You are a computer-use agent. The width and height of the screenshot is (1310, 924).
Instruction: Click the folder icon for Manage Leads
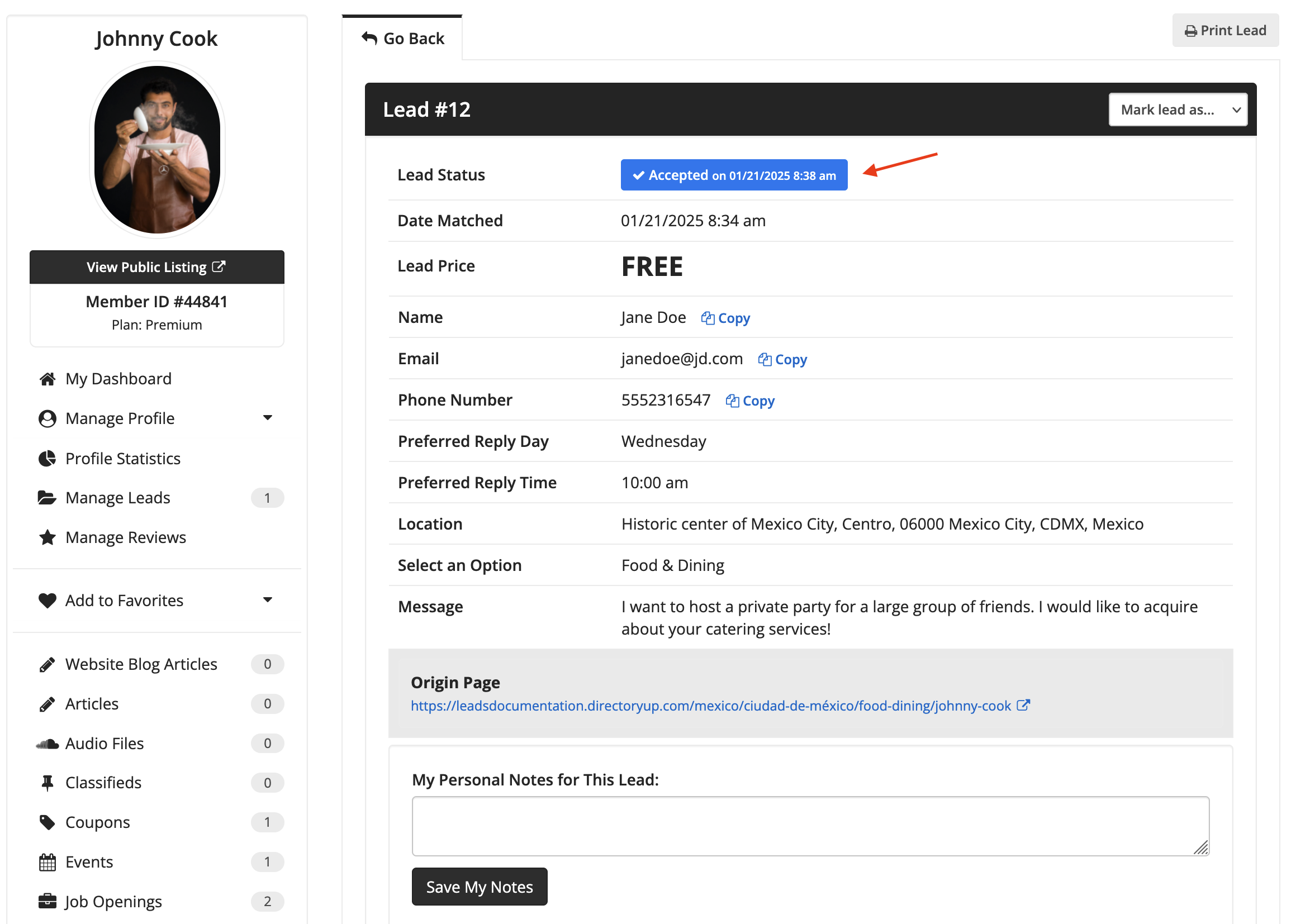[48, 498]
